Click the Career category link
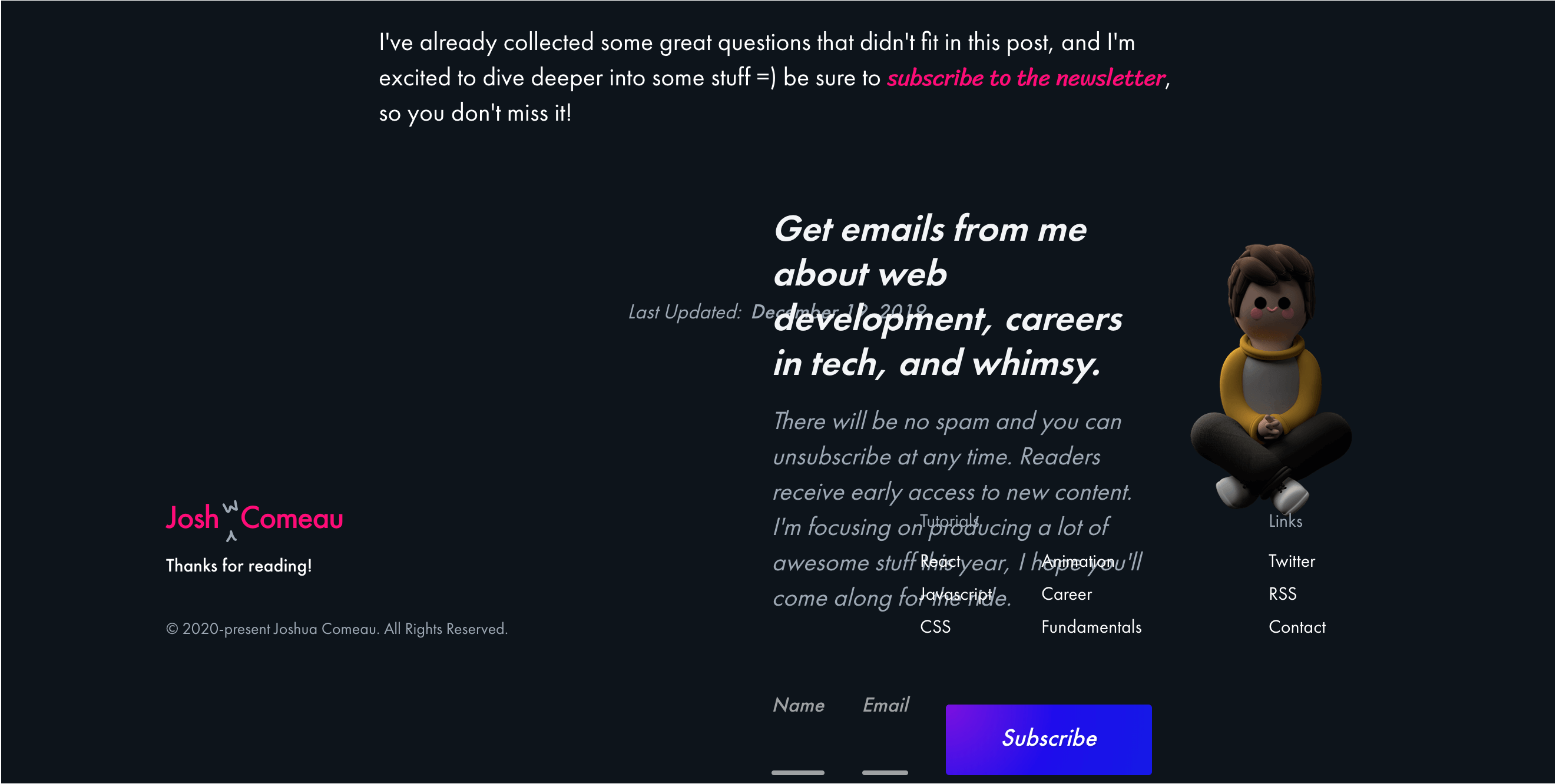 tap(1067, 593)
